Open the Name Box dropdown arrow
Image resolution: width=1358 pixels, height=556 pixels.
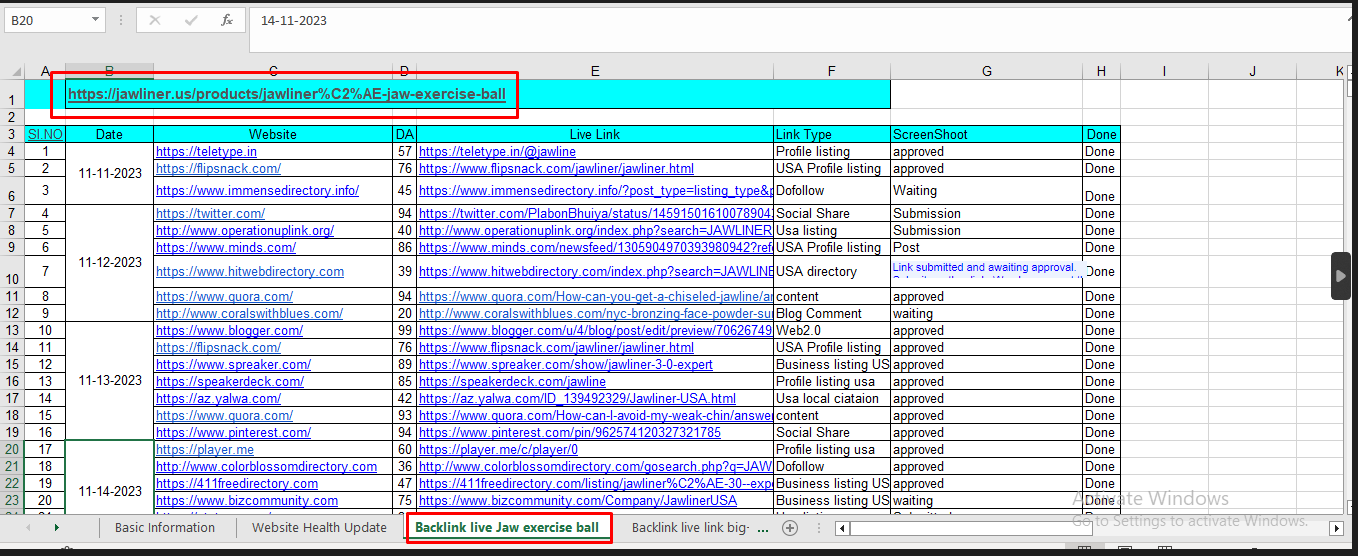pos(96,20)
